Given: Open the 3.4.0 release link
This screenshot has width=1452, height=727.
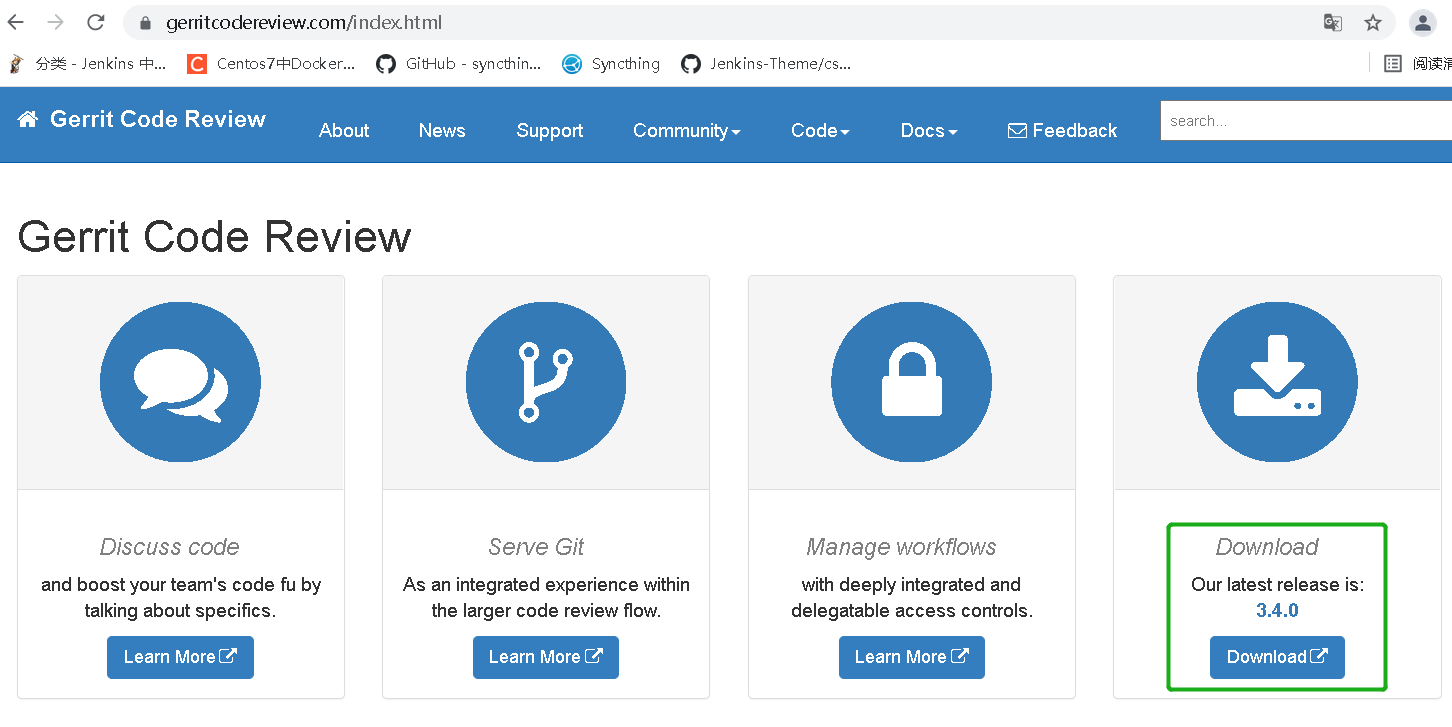Looking at the screenshot, I should [x=1277, y=610].
